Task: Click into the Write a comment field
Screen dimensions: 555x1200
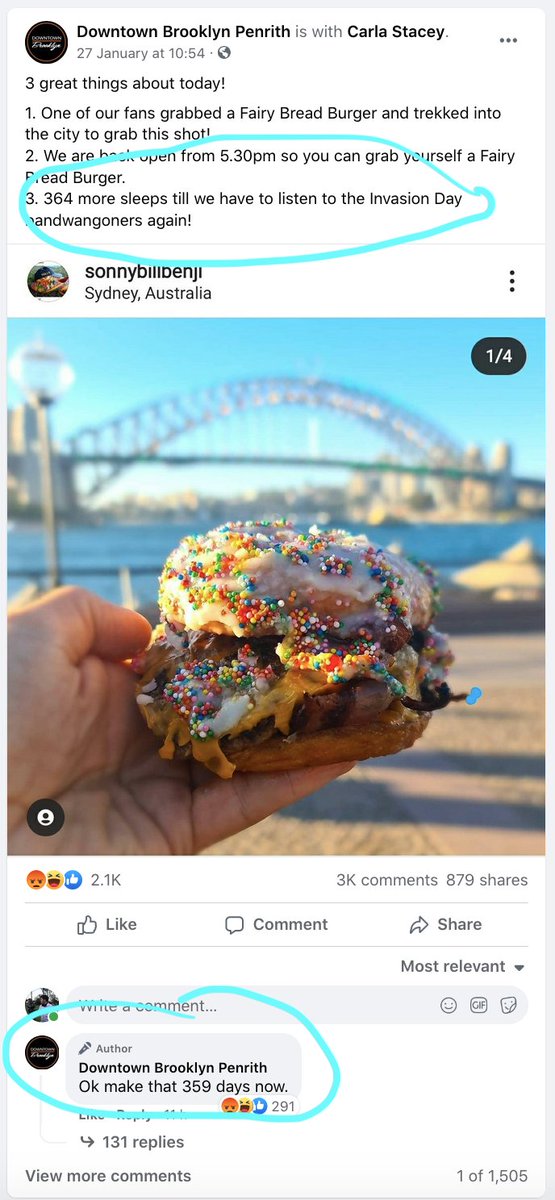Action: point(250,1005)
